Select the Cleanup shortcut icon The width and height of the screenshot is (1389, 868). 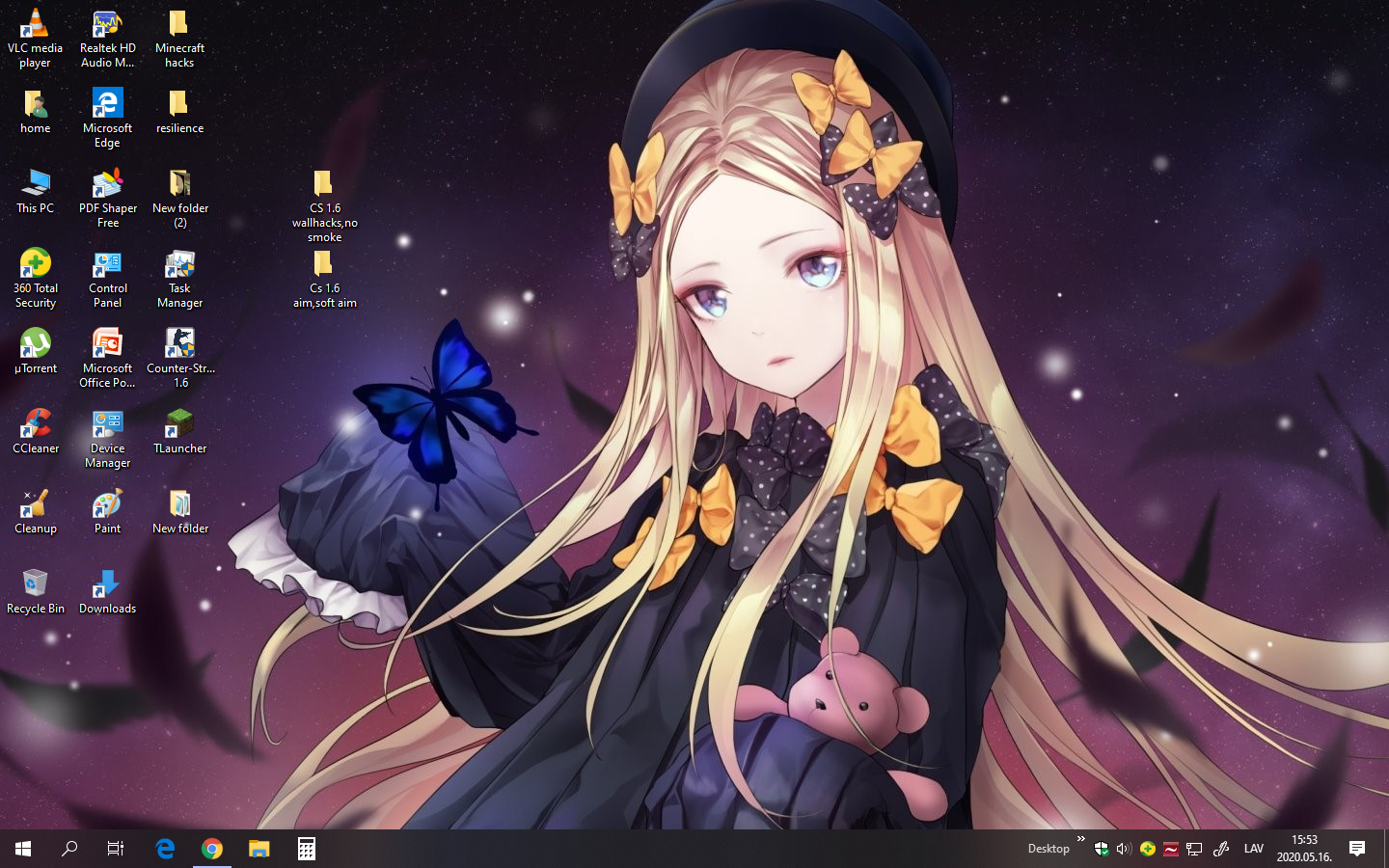pyautogui.click(x=35, y=512)
